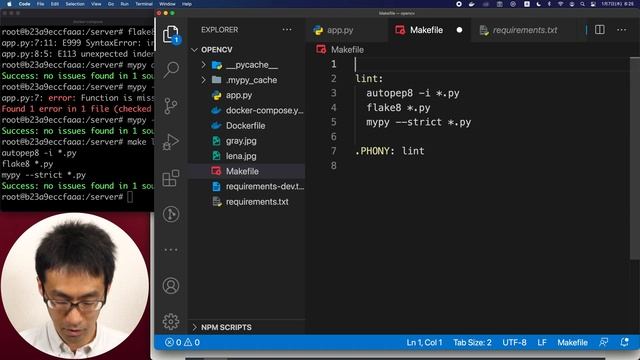
Task: Open the Selection menu
Action: click(x=75, y=4)
